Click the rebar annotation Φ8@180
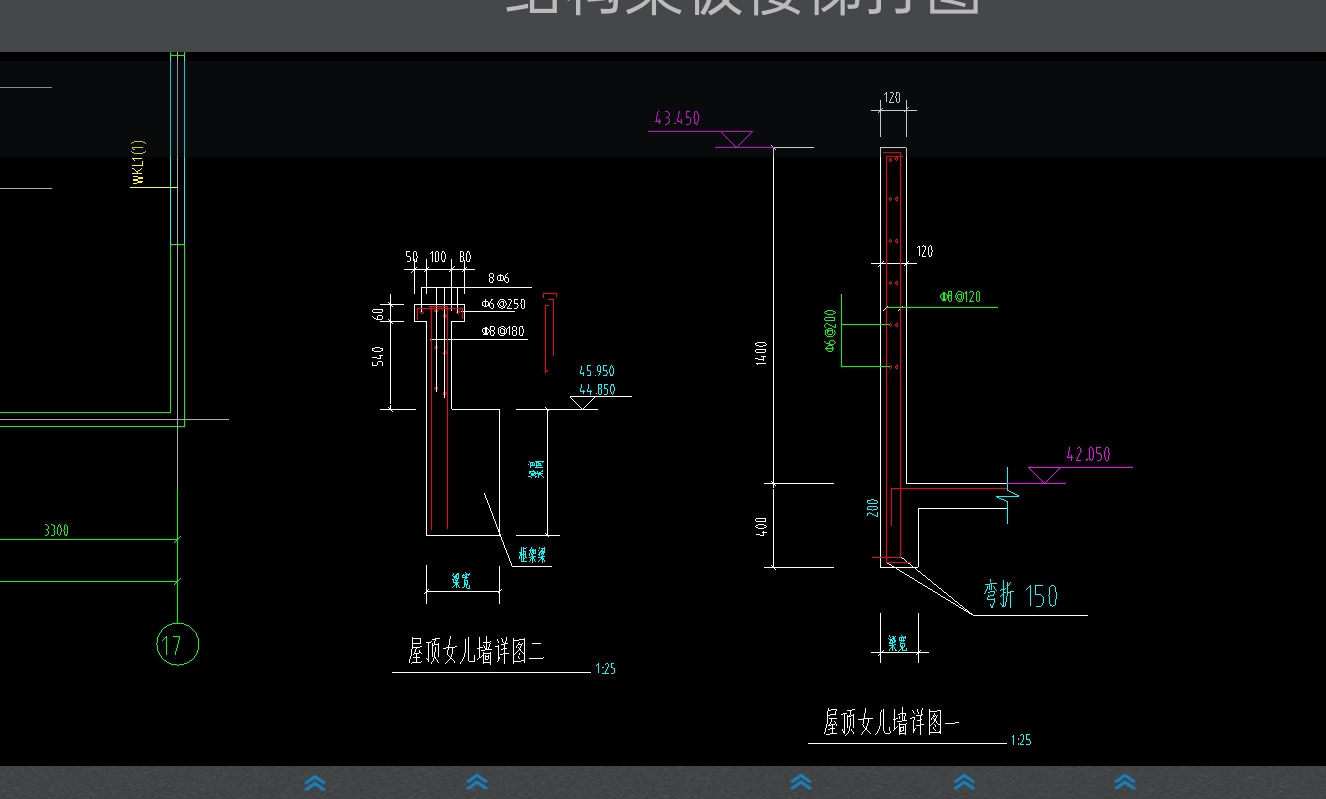This screenshot has height=799, width=1326. [503, 331]
